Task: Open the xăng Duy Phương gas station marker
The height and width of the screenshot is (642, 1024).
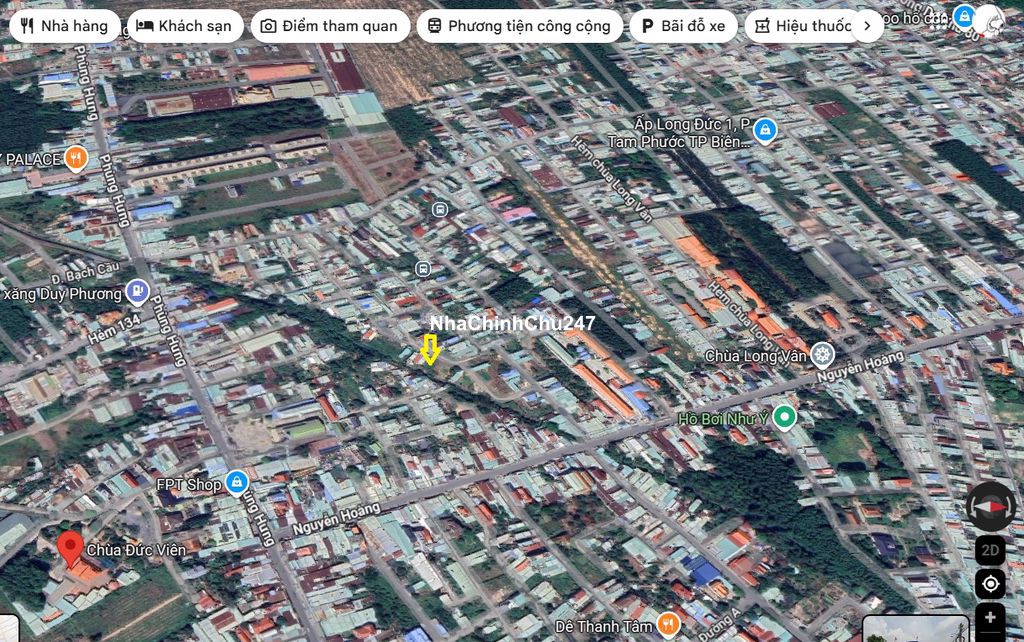Action: pyautogui.click(x=137, y=293)
